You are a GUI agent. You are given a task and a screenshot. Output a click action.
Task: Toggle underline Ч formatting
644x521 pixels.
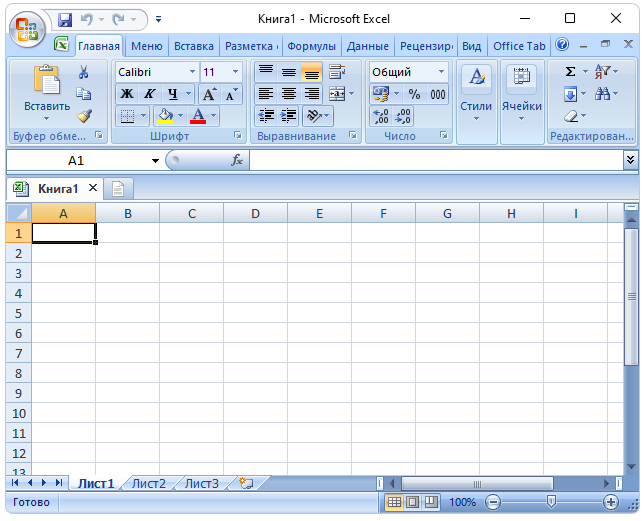click(x=173, y=94)
